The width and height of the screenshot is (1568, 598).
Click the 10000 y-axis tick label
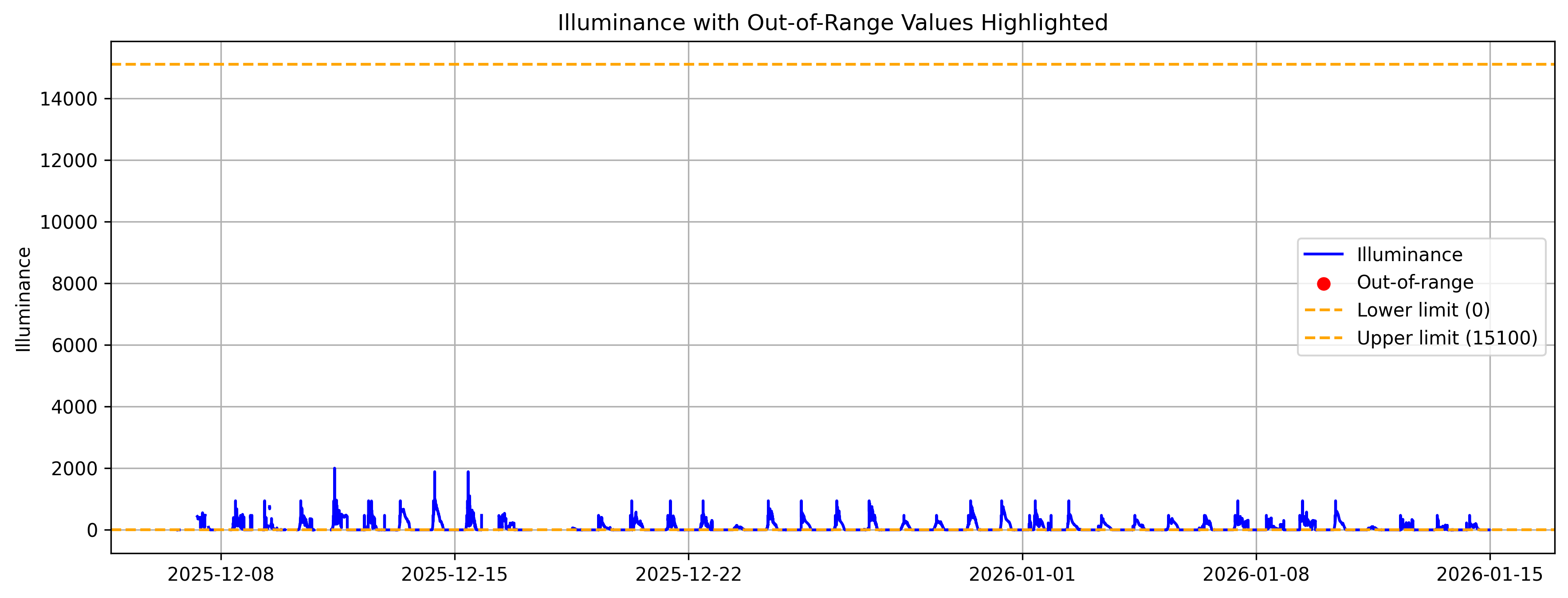coord(68,223)
